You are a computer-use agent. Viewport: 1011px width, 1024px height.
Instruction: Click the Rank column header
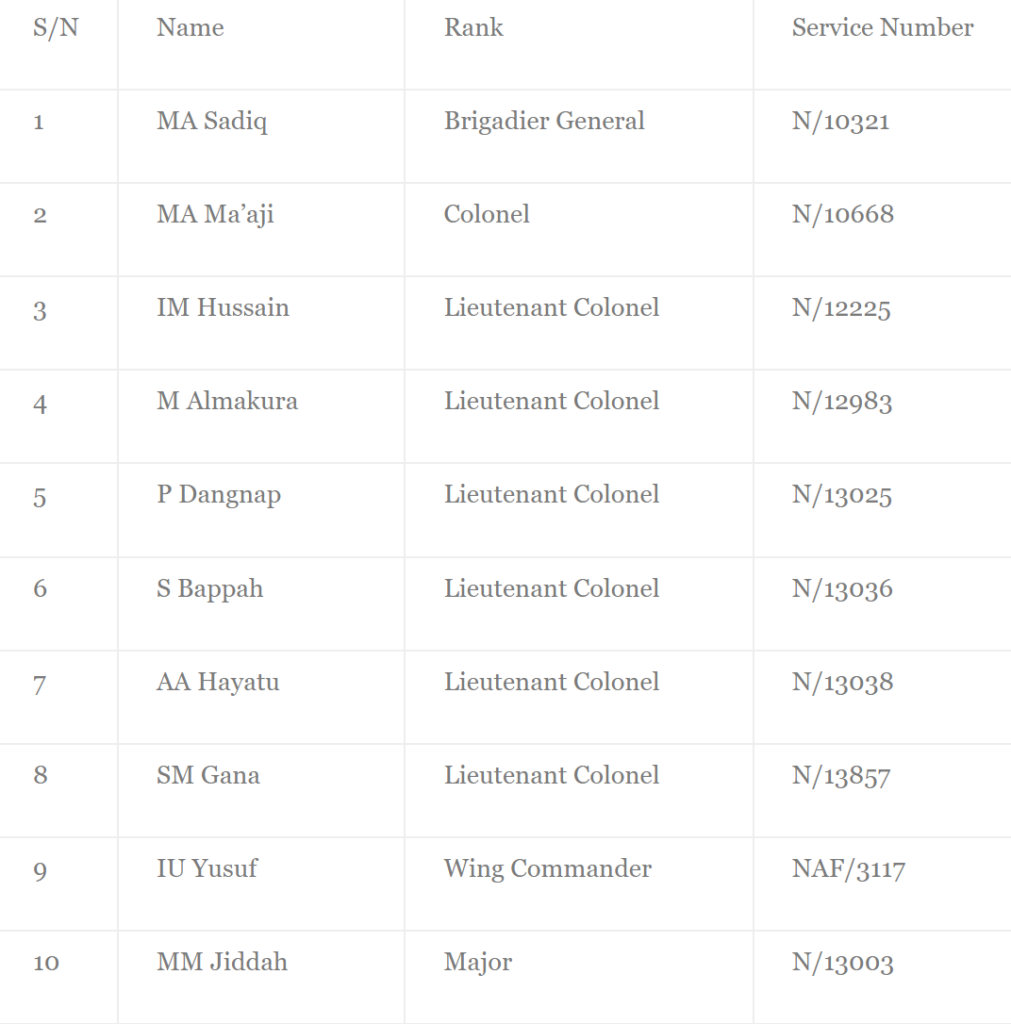click(x=473, y=27)
